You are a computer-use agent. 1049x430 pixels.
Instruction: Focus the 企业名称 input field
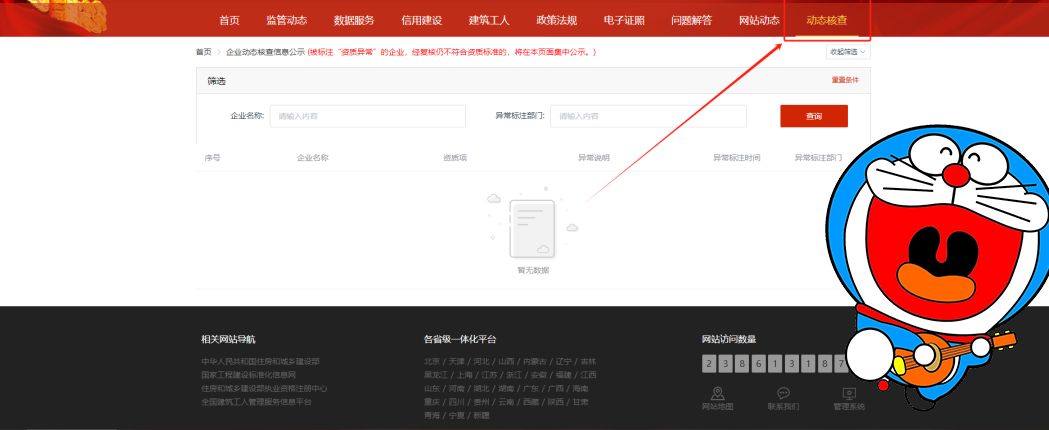367,117
